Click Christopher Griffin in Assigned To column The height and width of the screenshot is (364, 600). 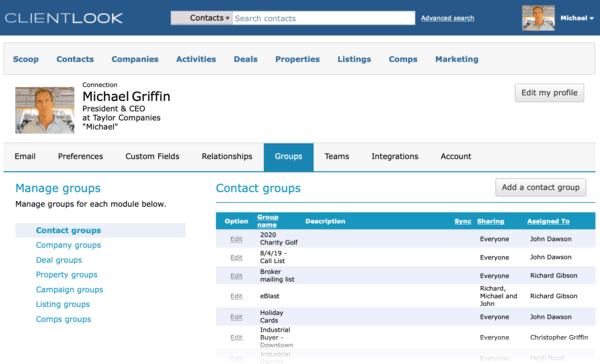pyautogui.click(x=559, y=337)
